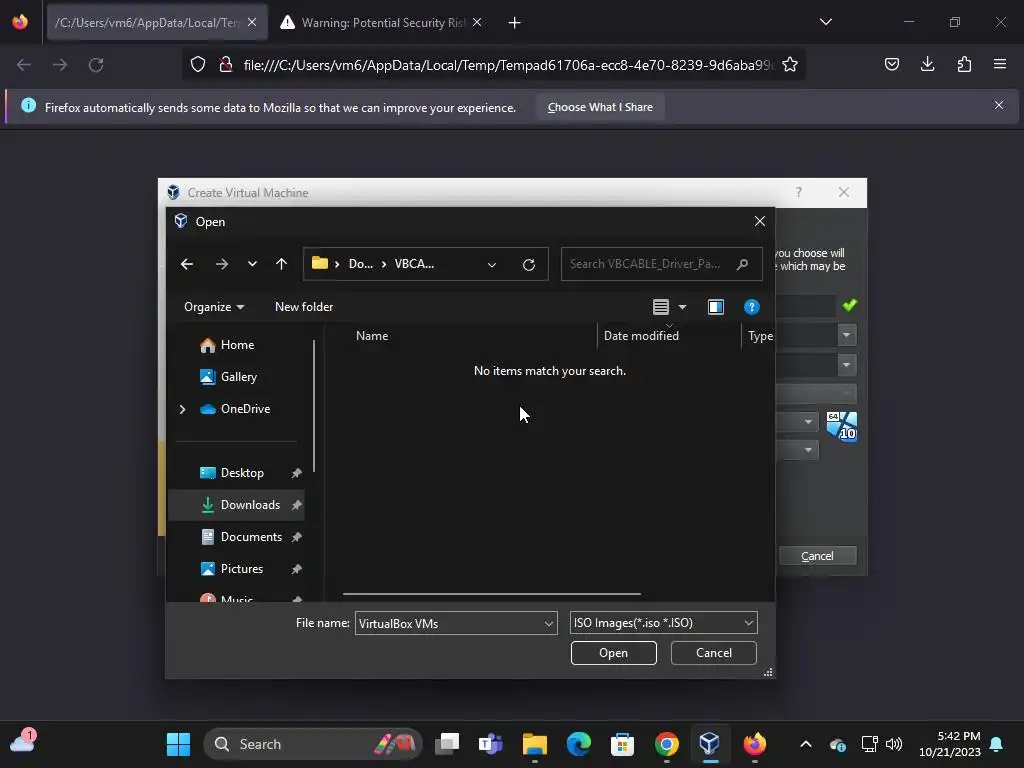Sort by the Name column
The image size is (1024, 768).
[372, 336]
